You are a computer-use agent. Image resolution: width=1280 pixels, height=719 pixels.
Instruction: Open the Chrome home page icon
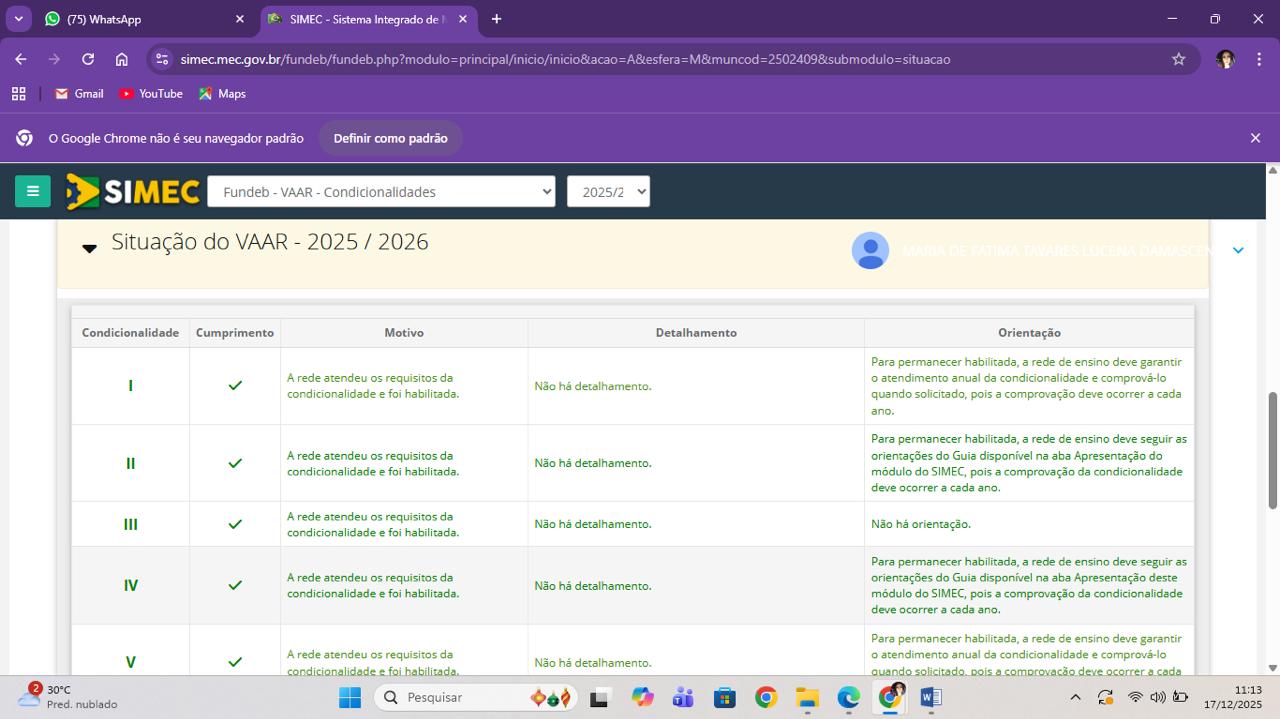121,59
